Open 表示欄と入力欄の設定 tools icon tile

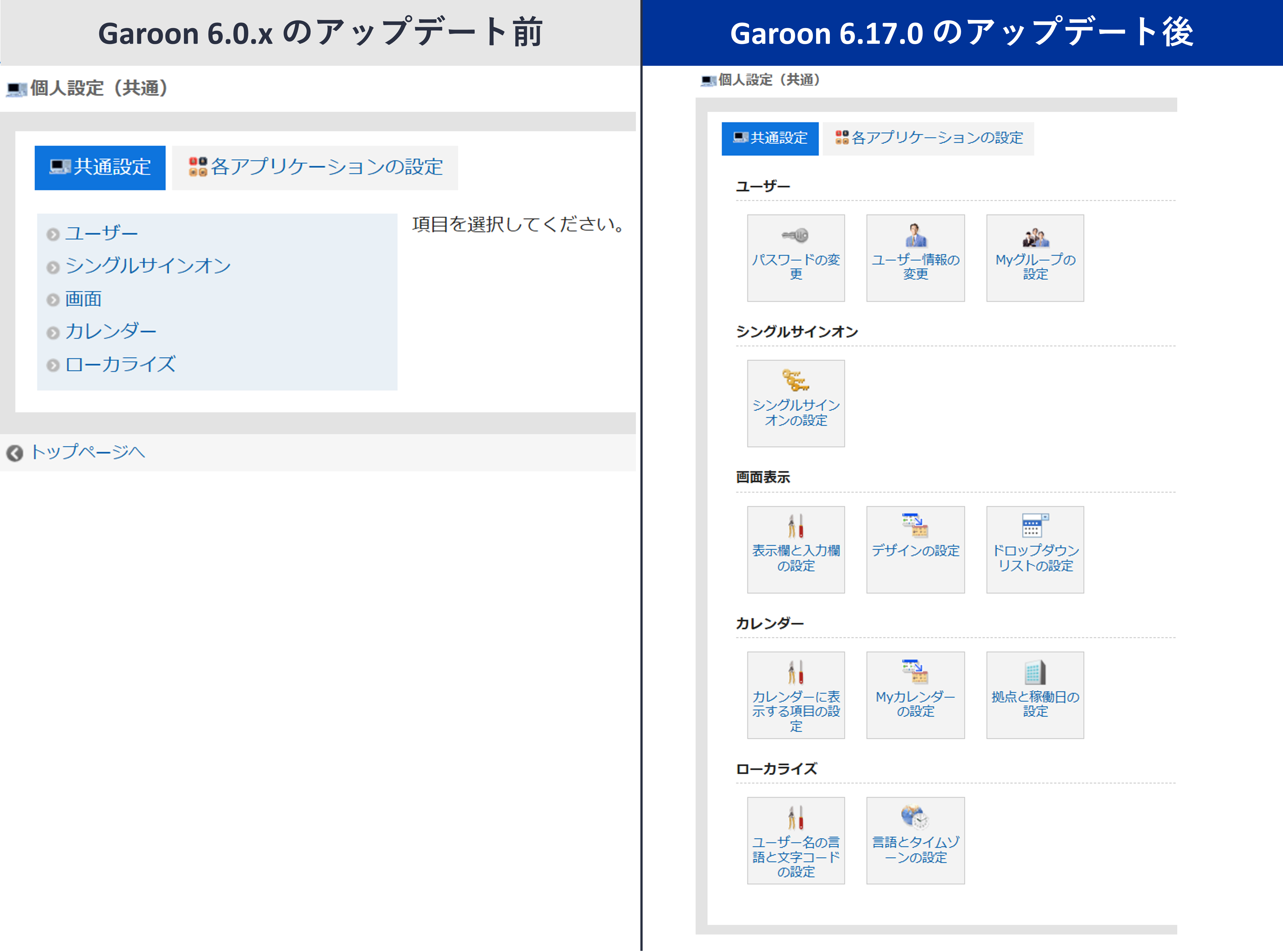point(796,550)
